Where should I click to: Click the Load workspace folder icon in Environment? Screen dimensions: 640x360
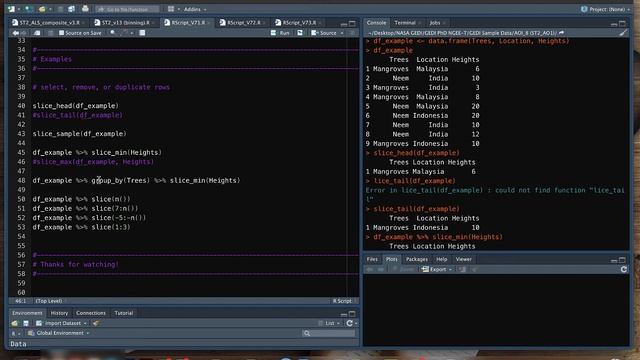tap(15, 323)
